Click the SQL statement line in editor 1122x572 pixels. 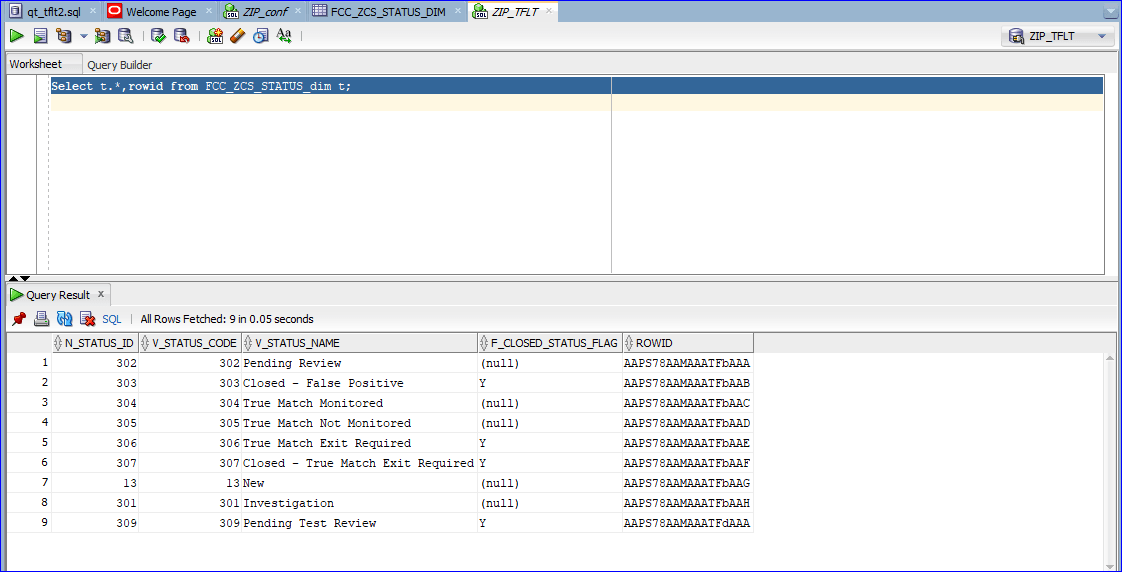[x=577, y=86]
